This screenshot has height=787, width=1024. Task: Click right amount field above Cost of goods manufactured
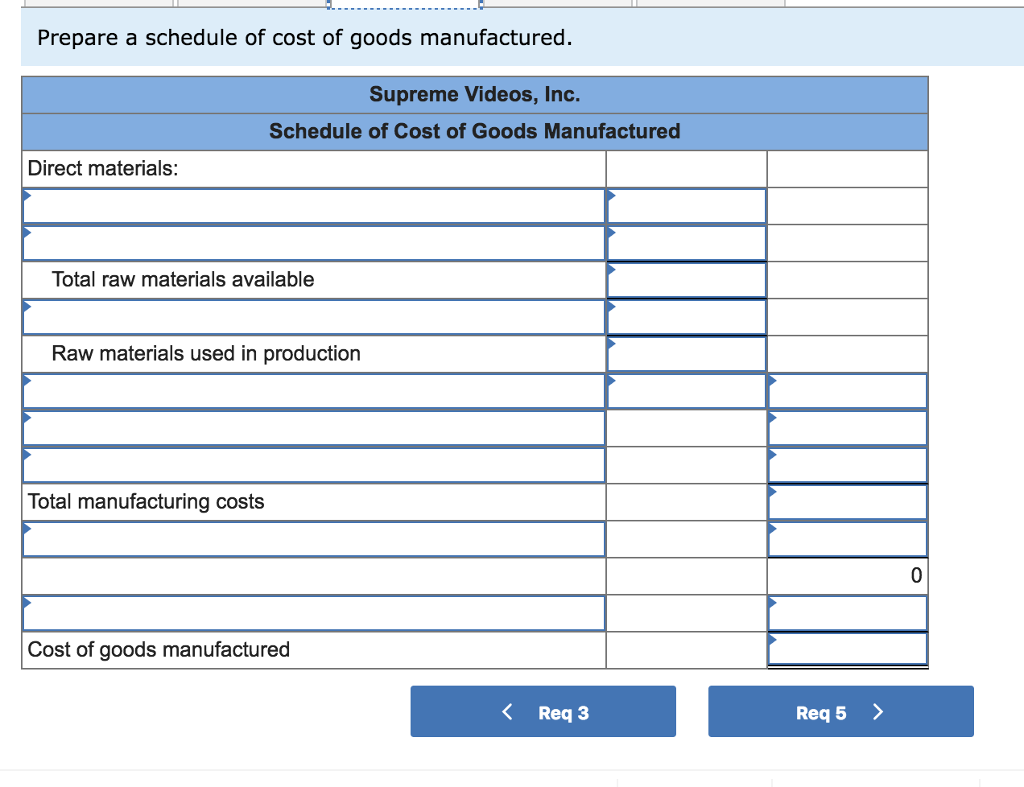(848, 613)
